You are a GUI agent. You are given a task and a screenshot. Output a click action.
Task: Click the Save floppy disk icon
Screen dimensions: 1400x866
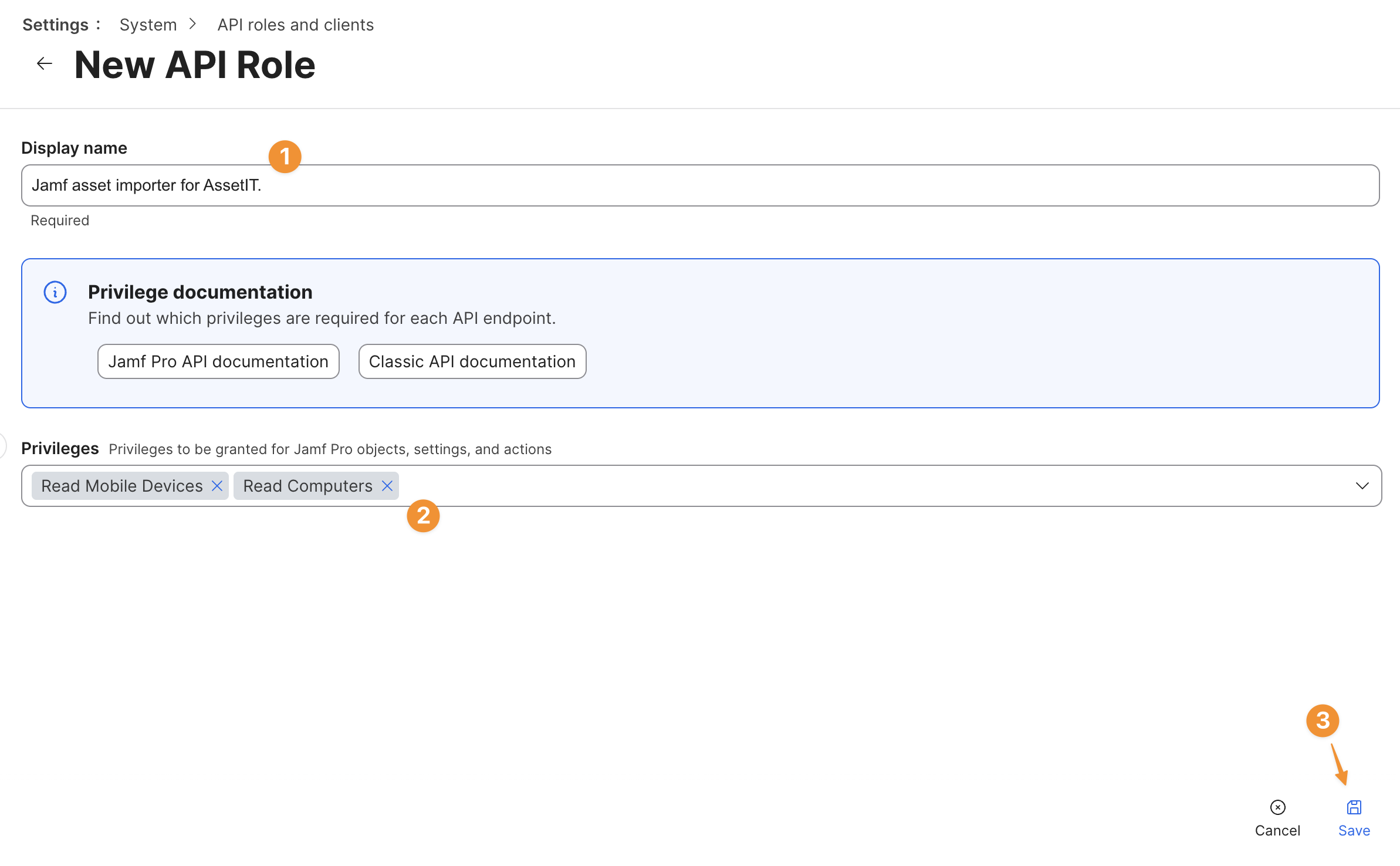[x=1354, y=807]
